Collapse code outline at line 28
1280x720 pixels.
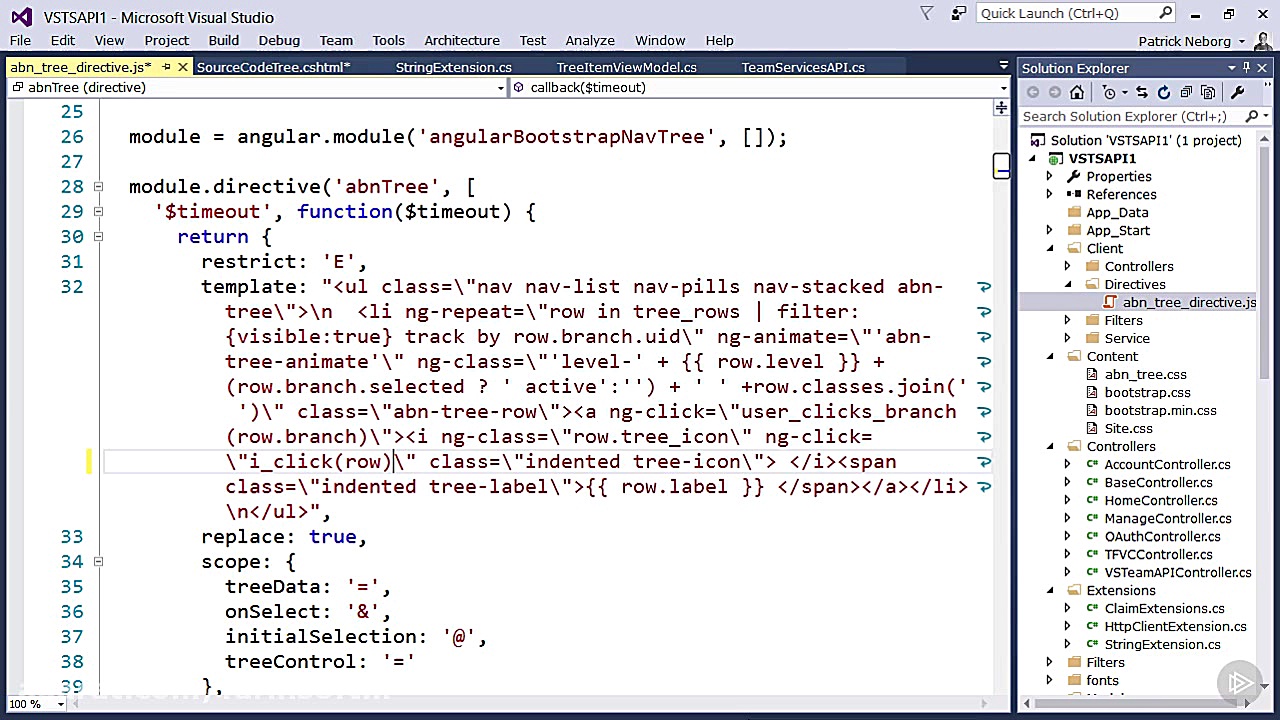pos(98,187)
